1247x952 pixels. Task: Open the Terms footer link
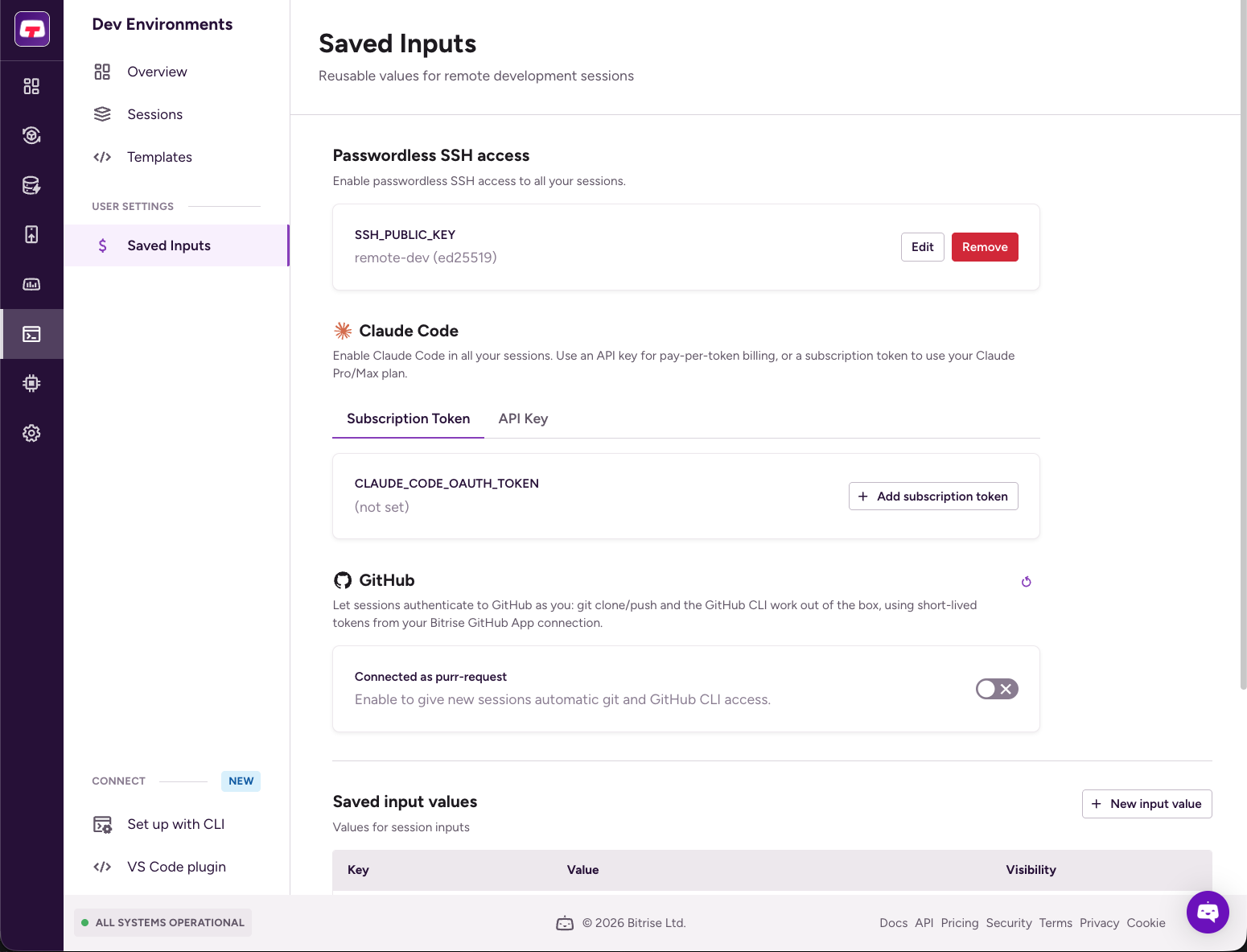(1056, 923)
